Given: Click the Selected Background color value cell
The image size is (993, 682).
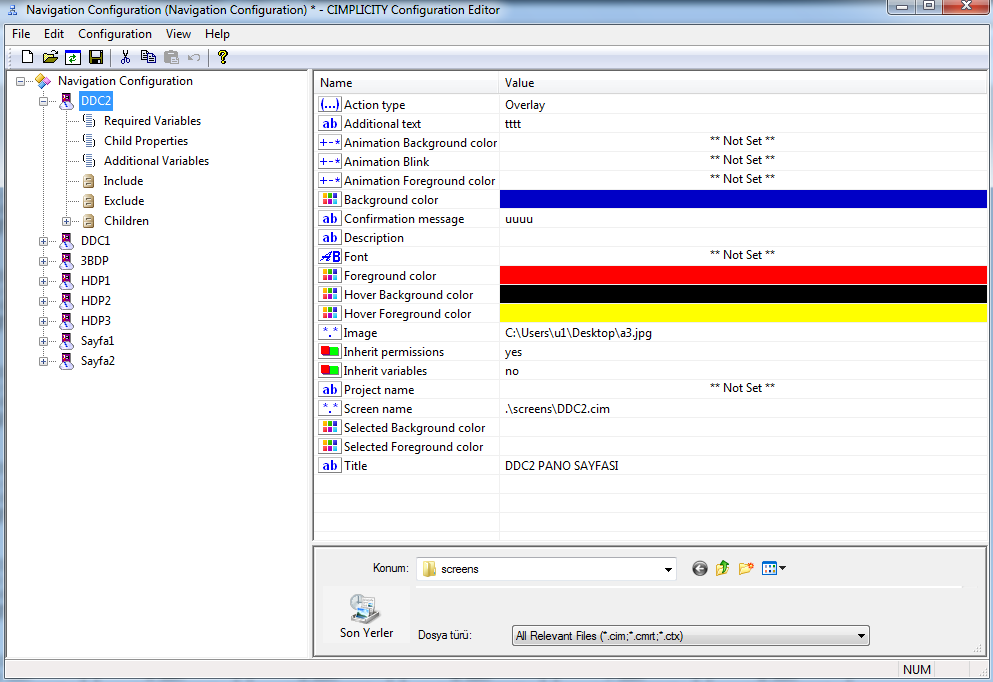Looking at the screenshot, I should [x=743, y=427].
